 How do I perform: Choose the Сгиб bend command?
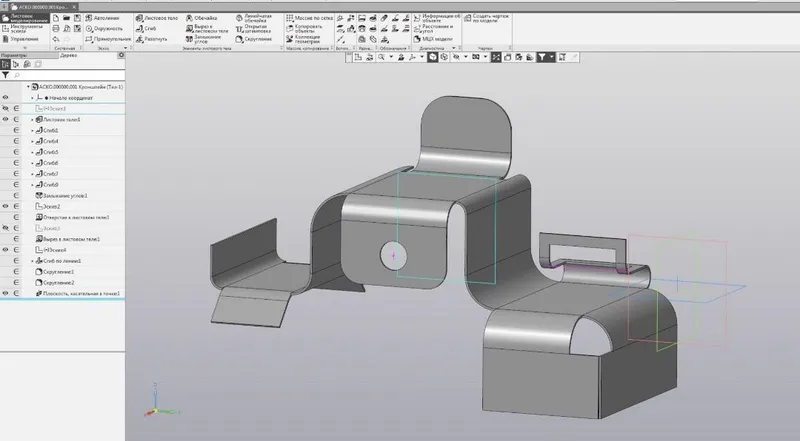pyautogui.click(x=146, y=29)
